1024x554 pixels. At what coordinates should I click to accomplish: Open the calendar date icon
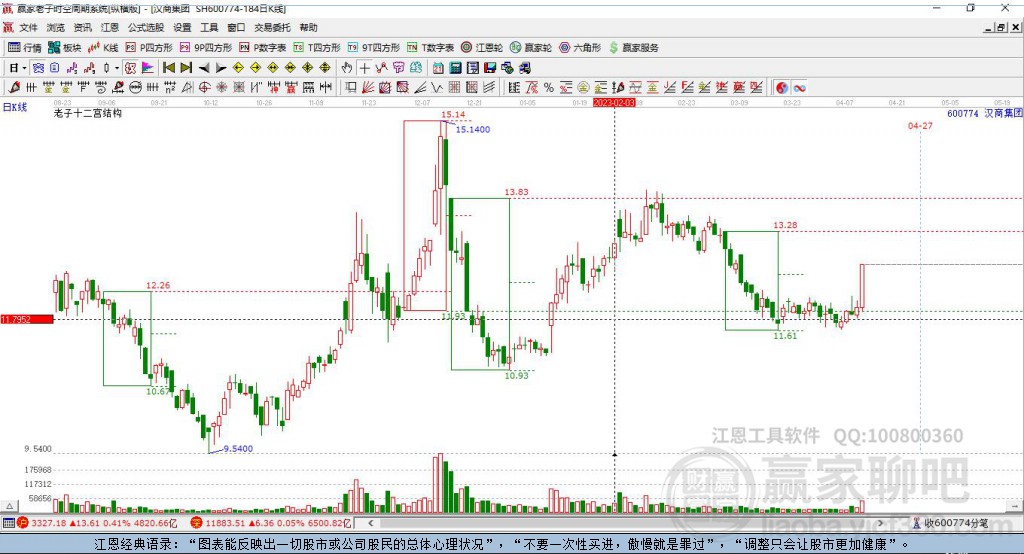[x=438, y=68]
